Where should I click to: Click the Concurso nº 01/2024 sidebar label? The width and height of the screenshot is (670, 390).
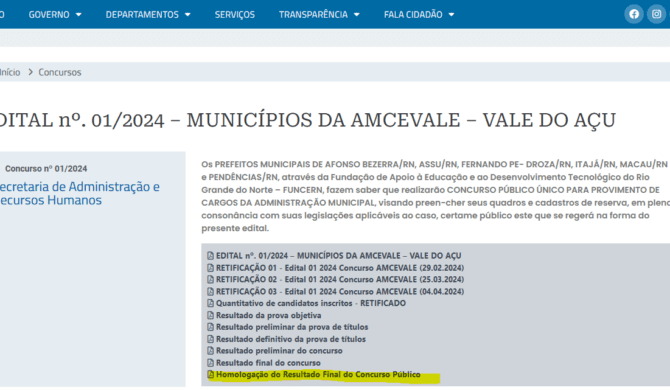(x=46, y=169)
